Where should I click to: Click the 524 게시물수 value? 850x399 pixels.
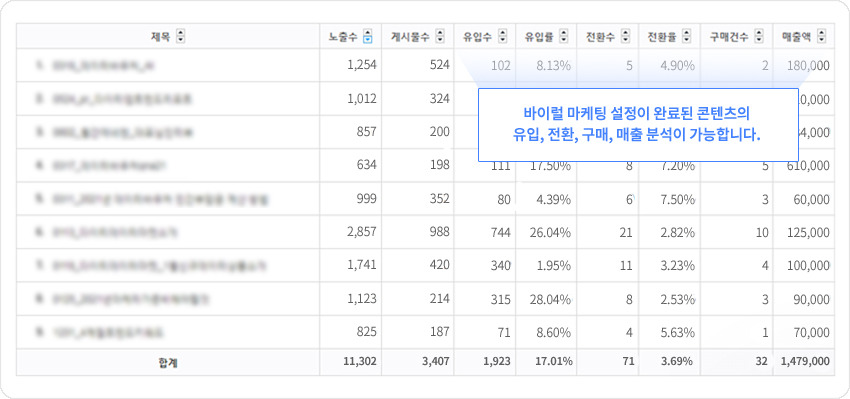click(x=440, y=65)
